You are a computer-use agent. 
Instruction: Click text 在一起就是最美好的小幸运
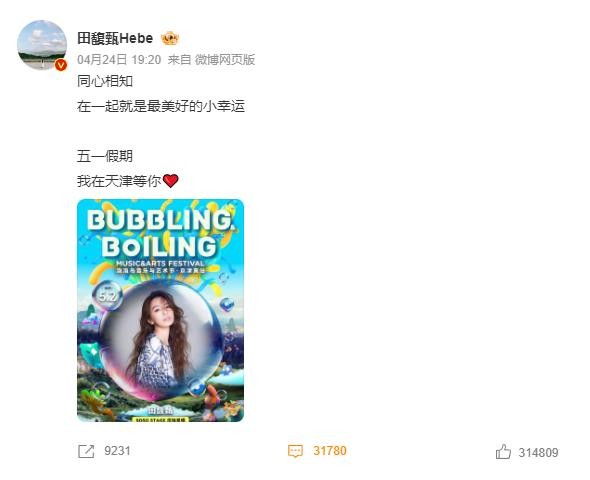click(x=161, y=106)
